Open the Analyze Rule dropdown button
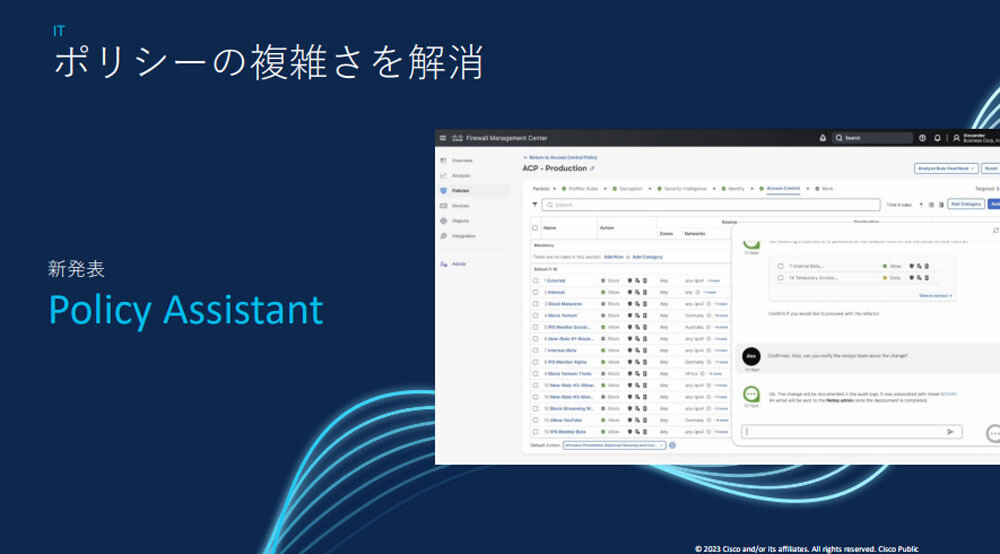 coord(946,168)
